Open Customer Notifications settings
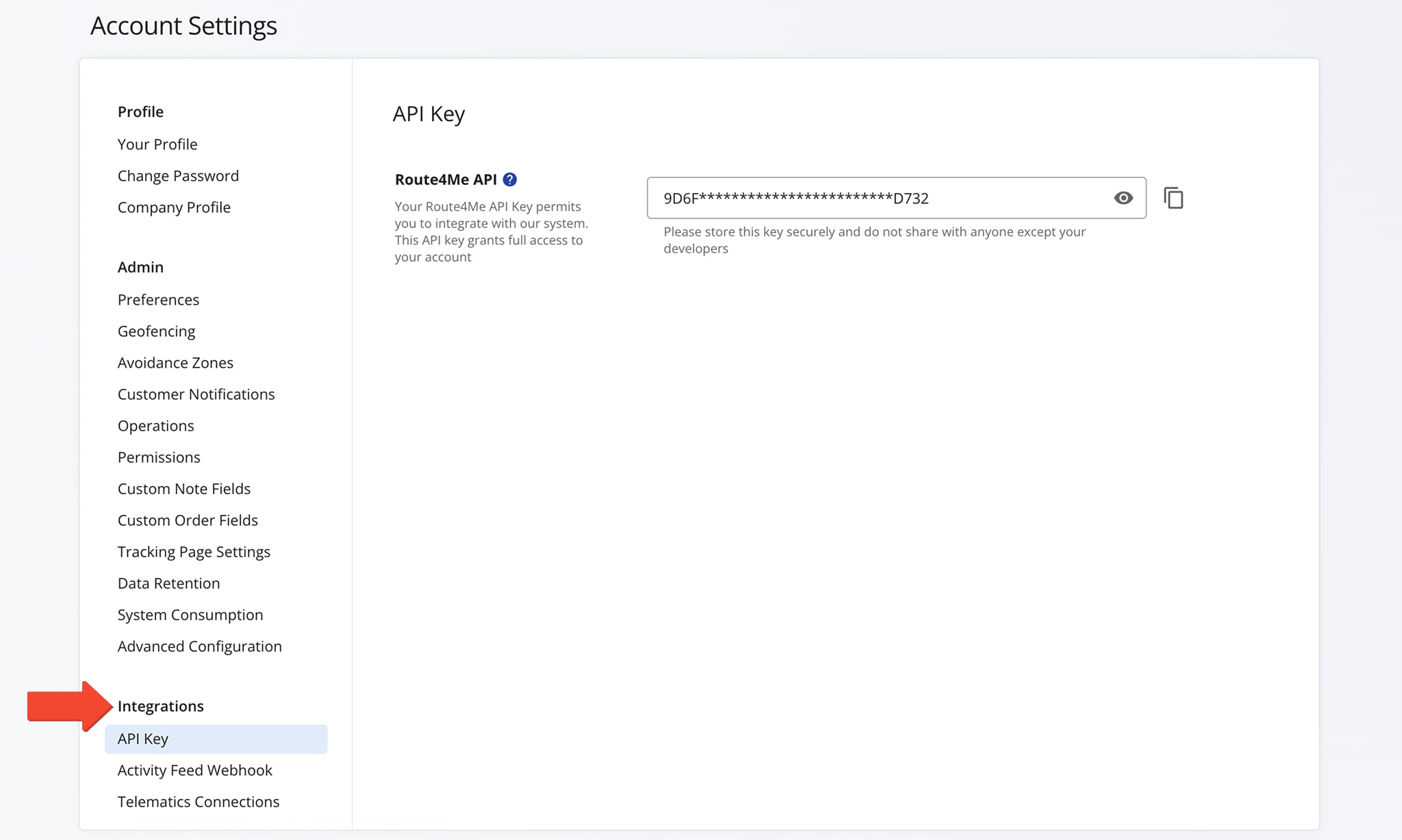Screen dimensions: 1402x840 (x=196, y=394)
